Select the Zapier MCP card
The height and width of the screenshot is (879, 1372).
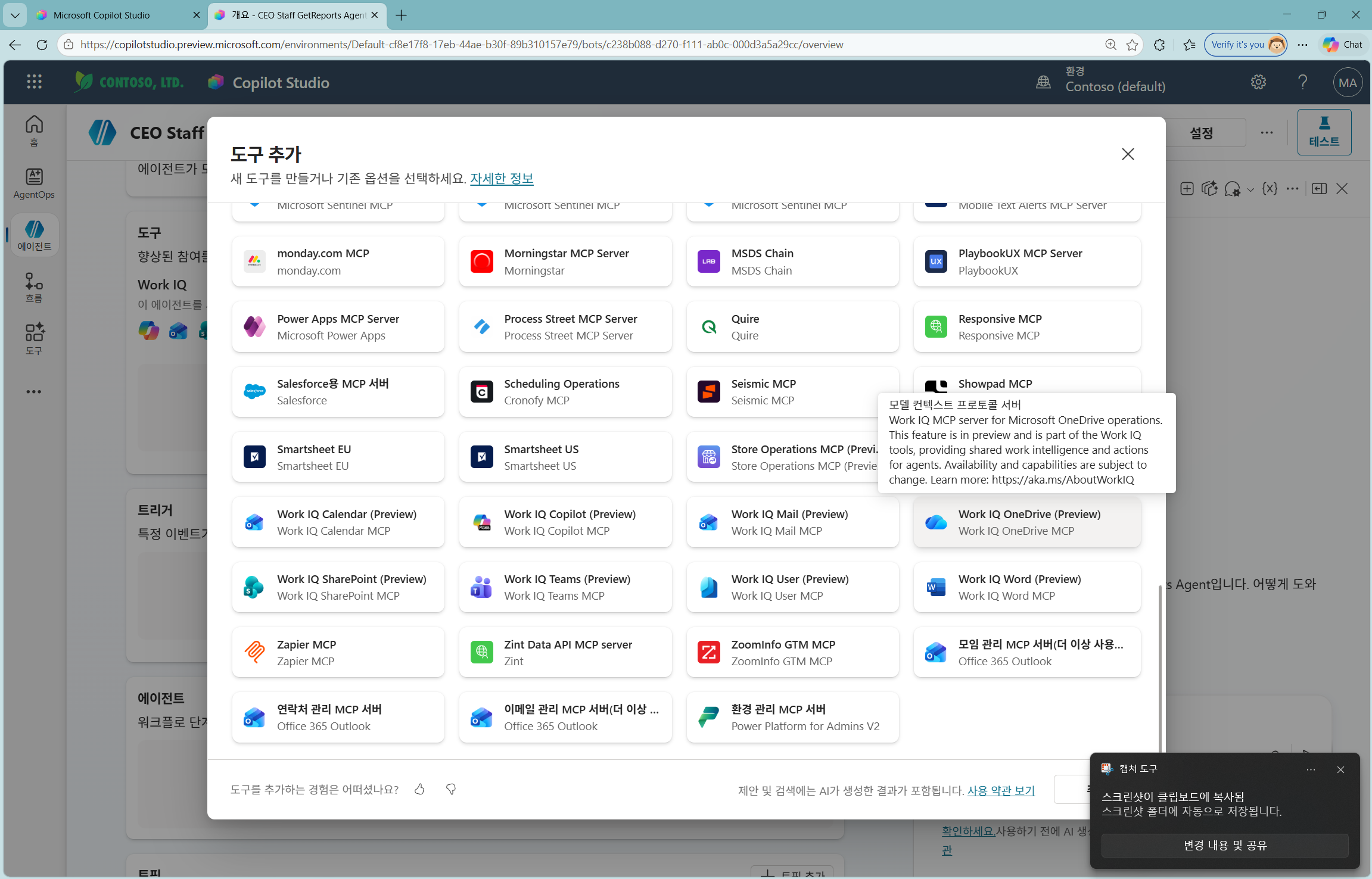(x=338, y=653)
